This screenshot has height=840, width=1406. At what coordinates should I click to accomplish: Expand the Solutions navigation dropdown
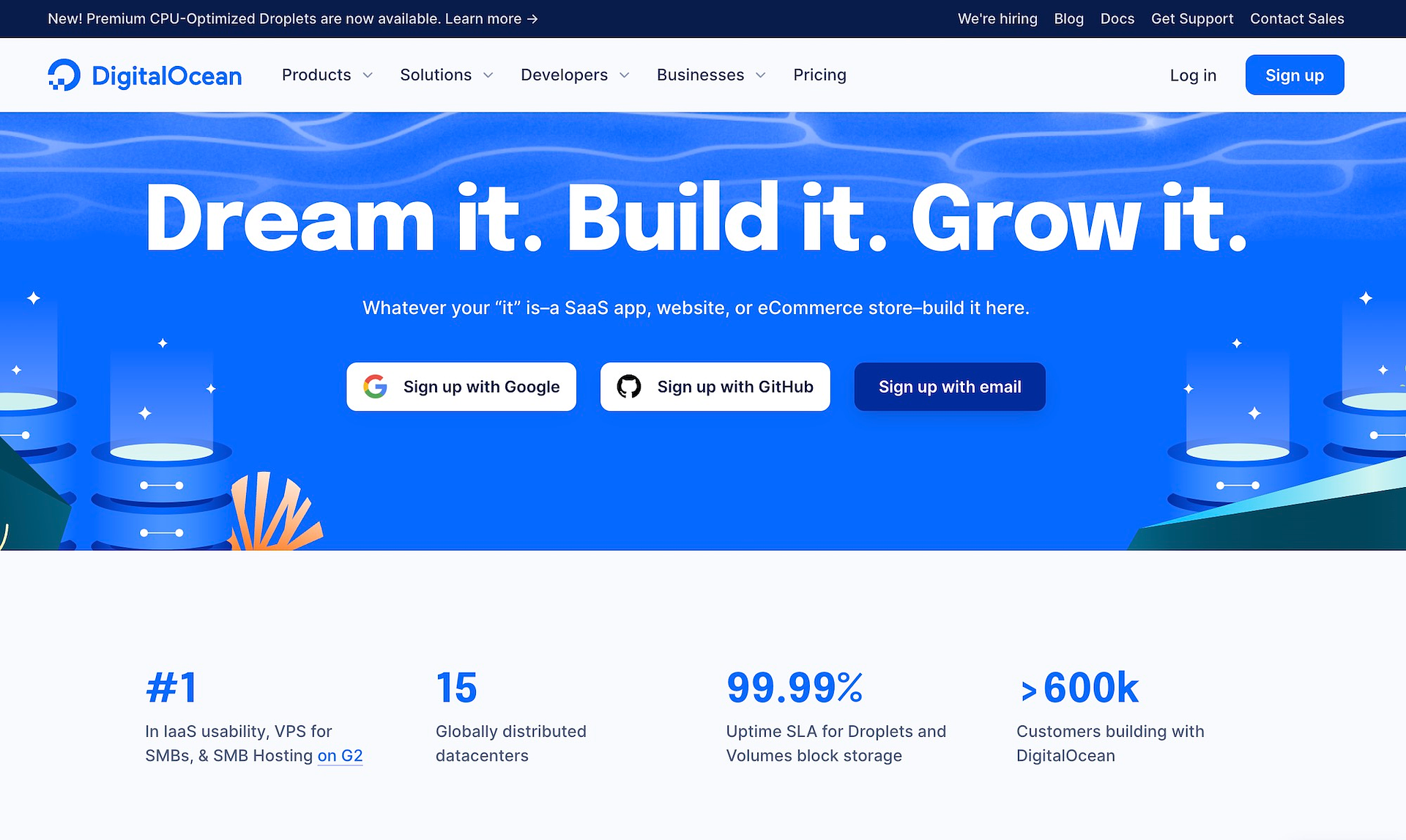click(447, 75)
